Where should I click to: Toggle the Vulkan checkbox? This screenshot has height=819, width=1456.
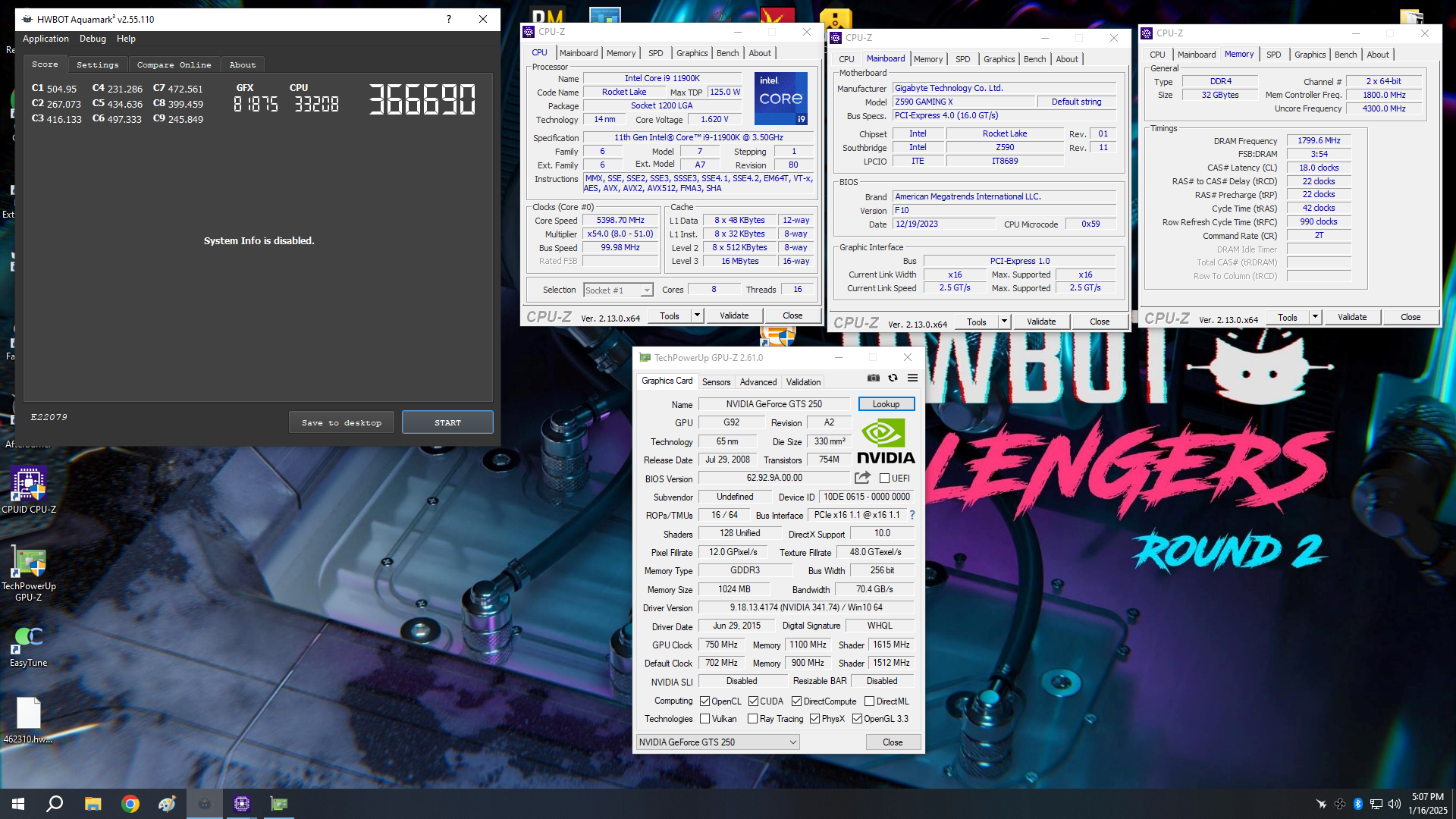point(704,719)
